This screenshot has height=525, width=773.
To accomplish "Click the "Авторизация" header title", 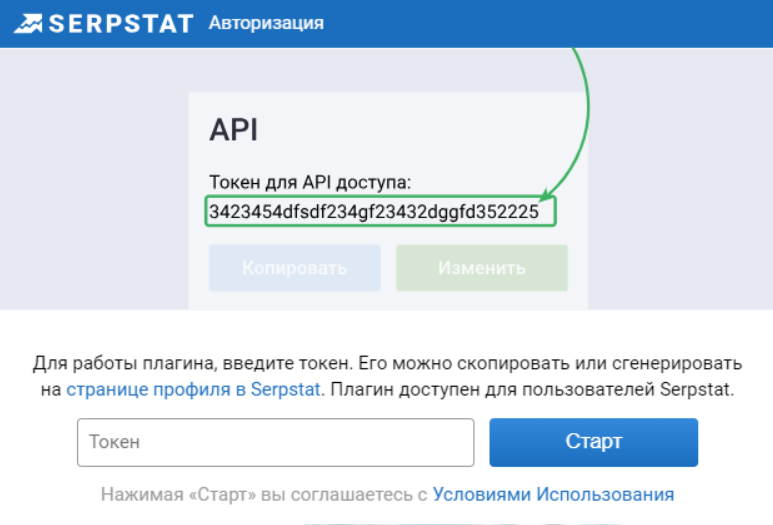I will coord(266,23).
